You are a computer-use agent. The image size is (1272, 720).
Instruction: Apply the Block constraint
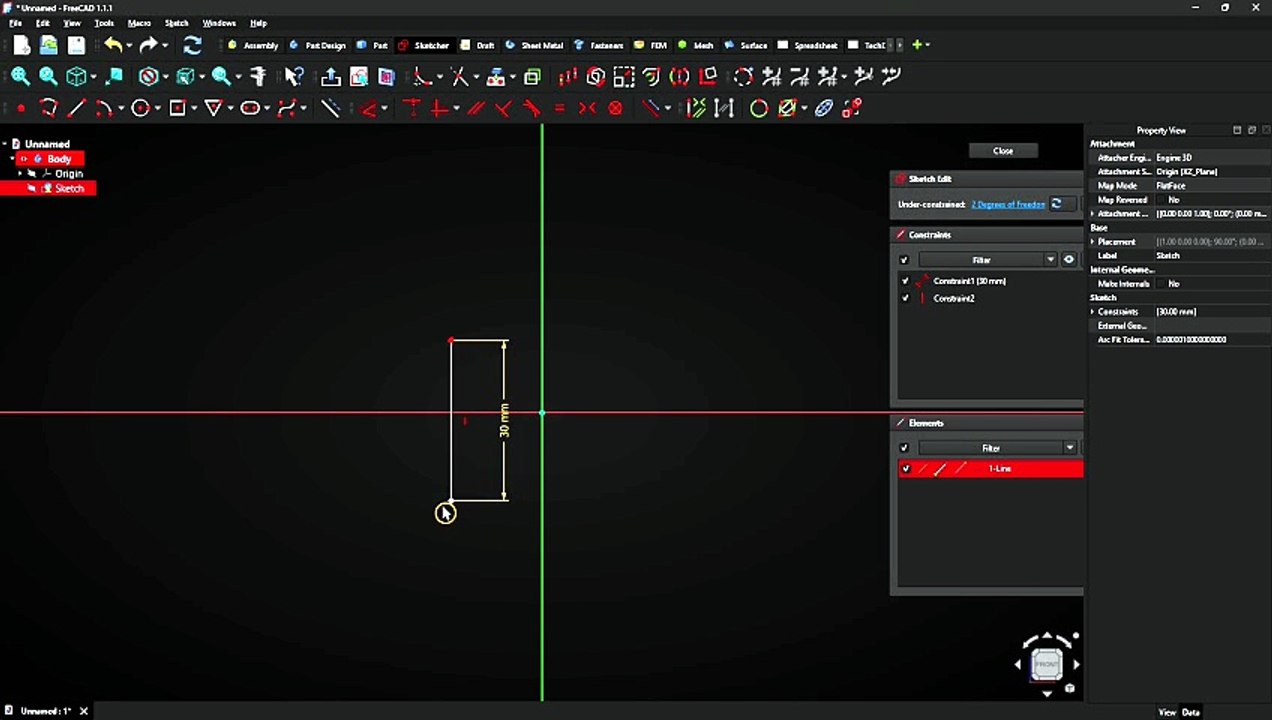tap(615, 108)
